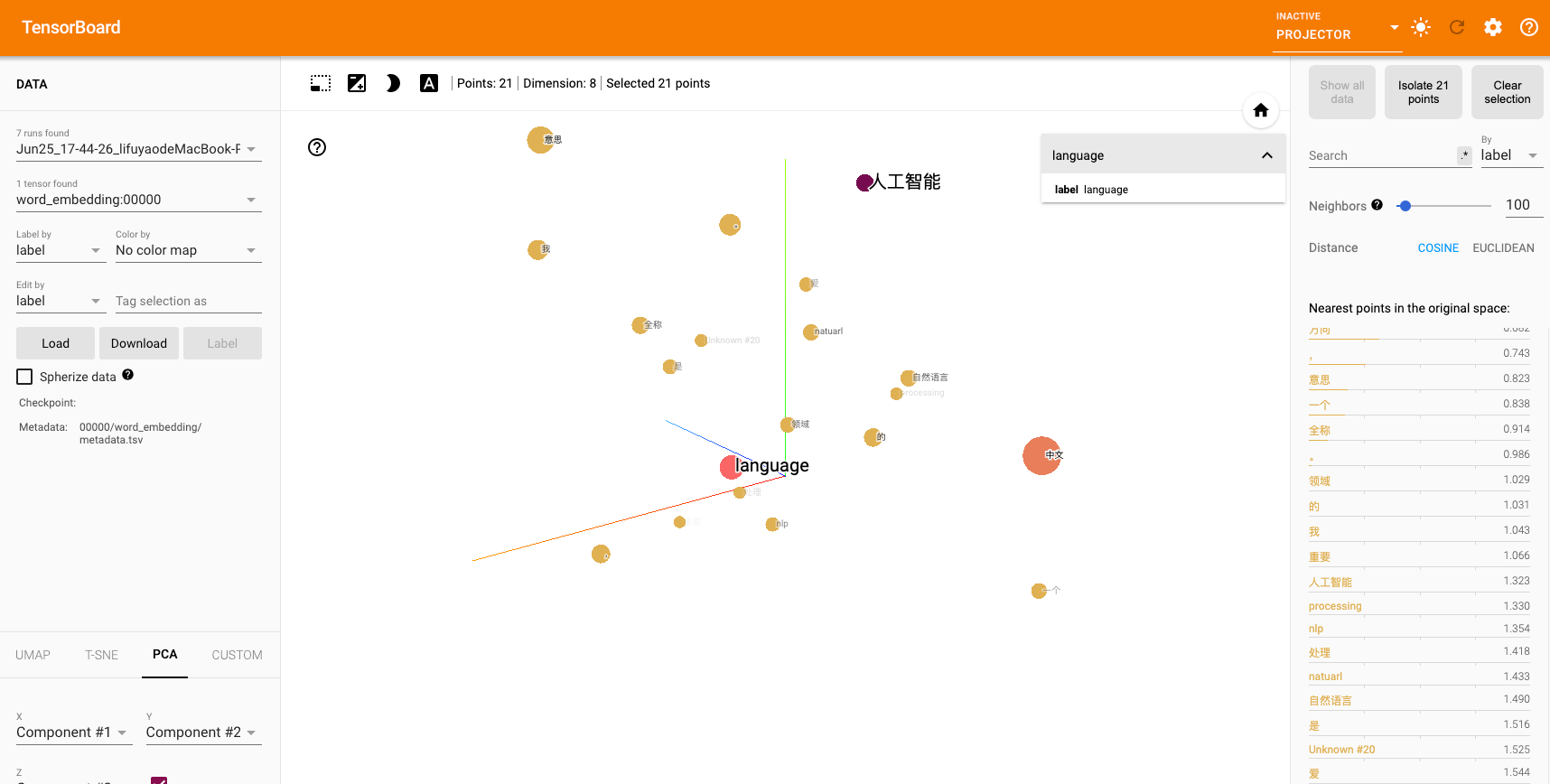Check the Spherize data checkbox
Screen dimensions: 1550x784
click(x=24, y=377)
